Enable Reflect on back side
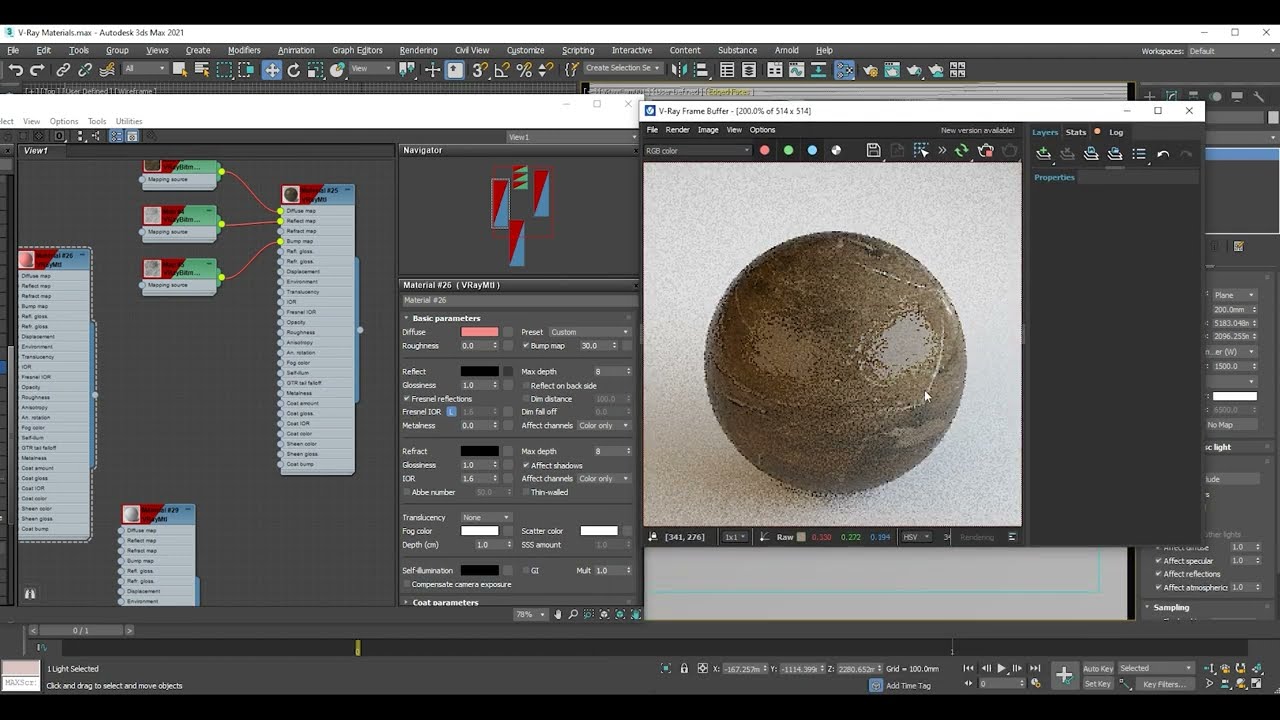This screenshot has height=720, width=1280. (x=526, y=386)
